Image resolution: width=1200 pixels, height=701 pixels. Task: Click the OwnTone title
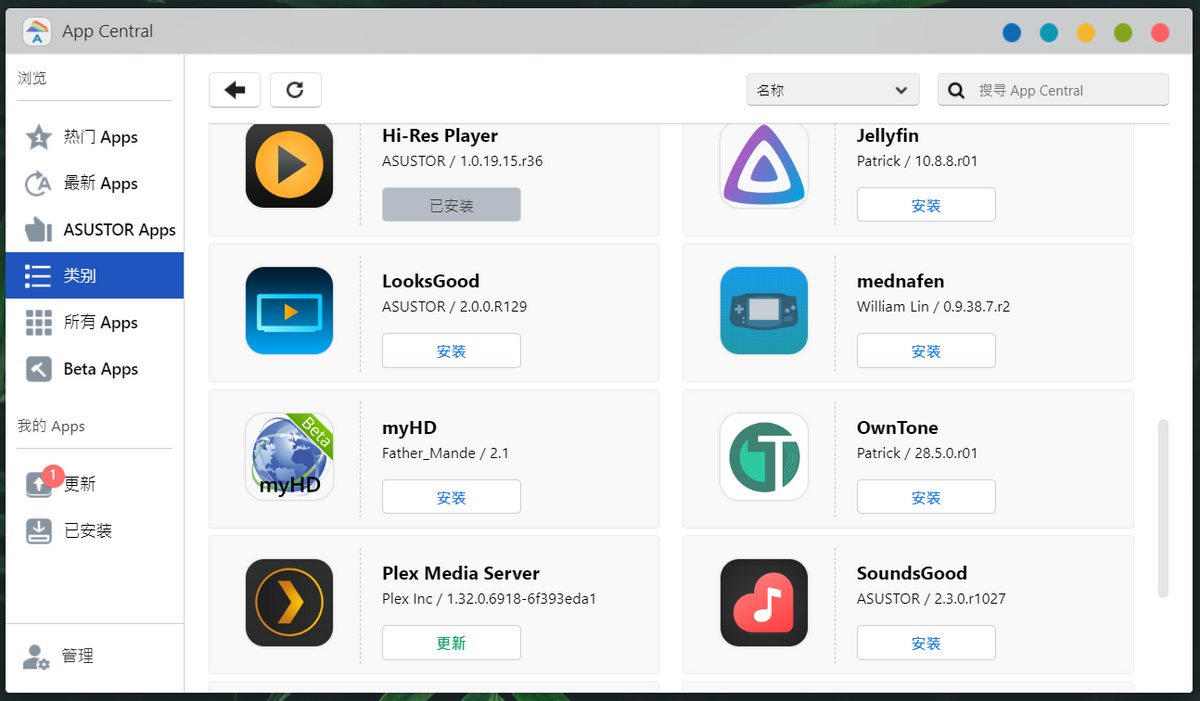pos(898,427)
